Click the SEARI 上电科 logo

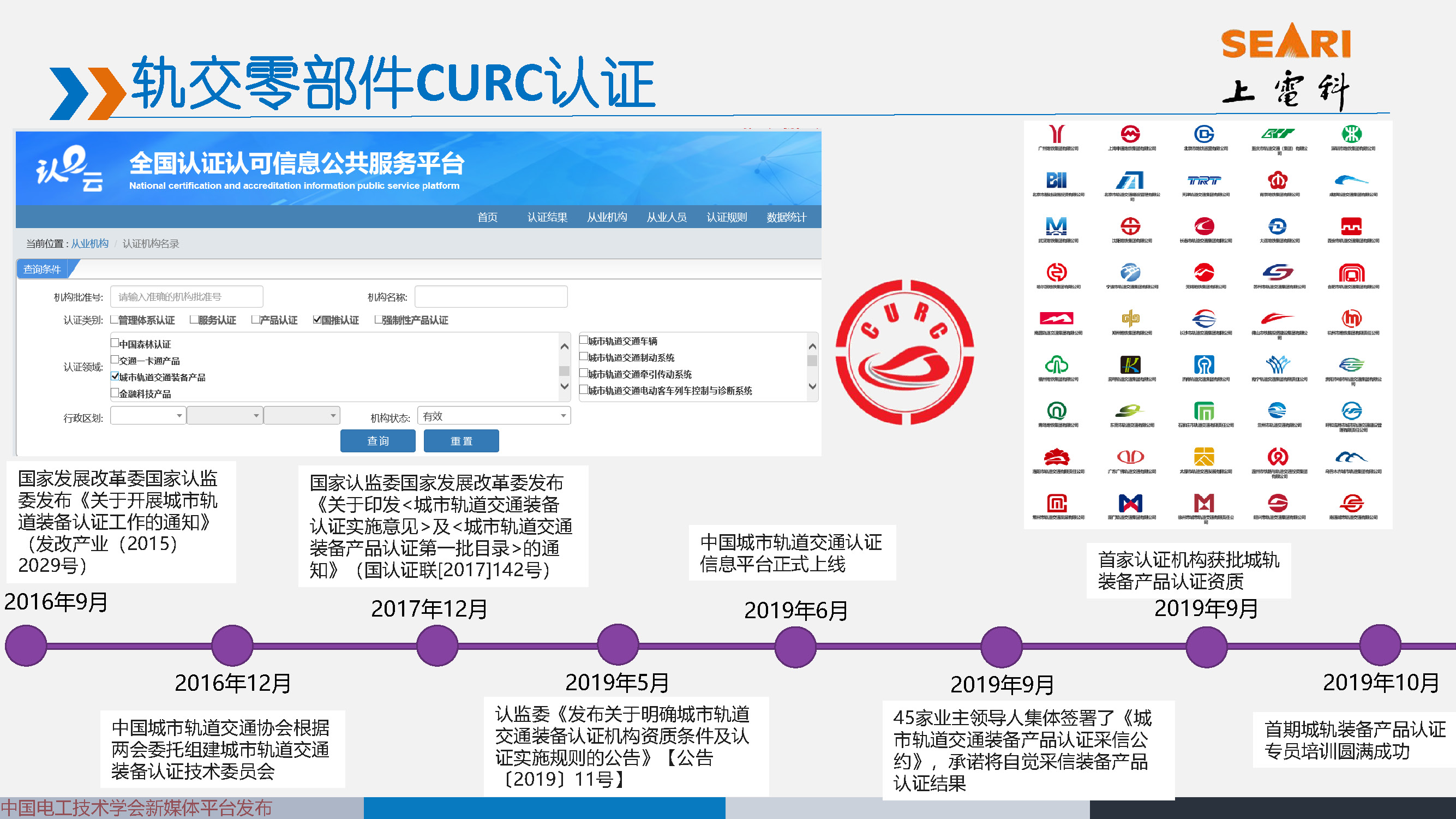1286,67
